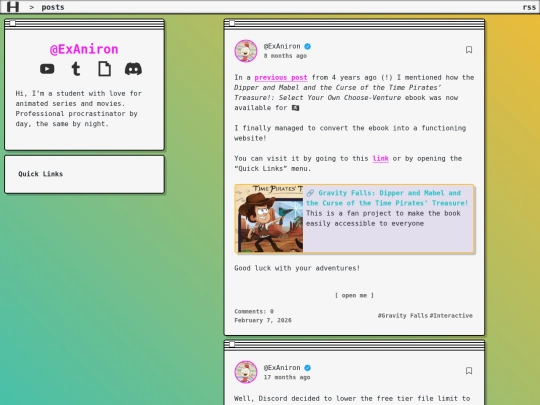This screenshot has width=540, height=405.
Task: Click the chain link icon in the card
Action: [x=310, y=193]
